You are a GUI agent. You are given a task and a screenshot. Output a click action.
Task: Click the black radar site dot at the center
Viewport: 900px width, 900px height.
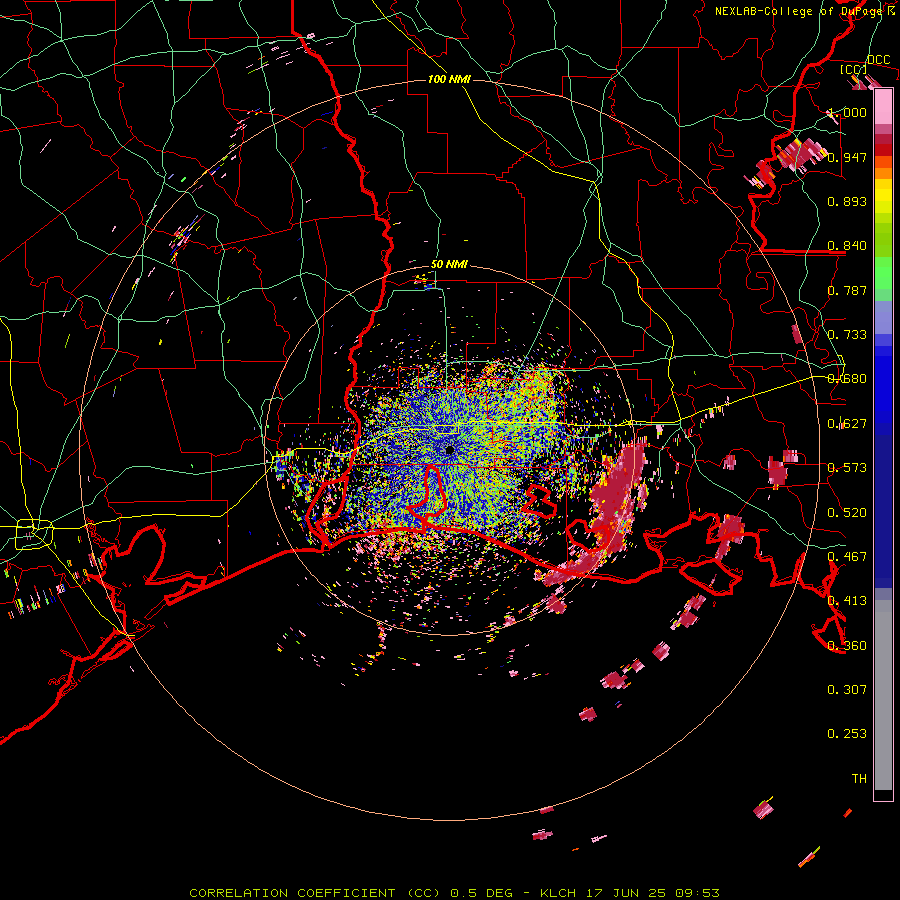click(x=449, y=450)
